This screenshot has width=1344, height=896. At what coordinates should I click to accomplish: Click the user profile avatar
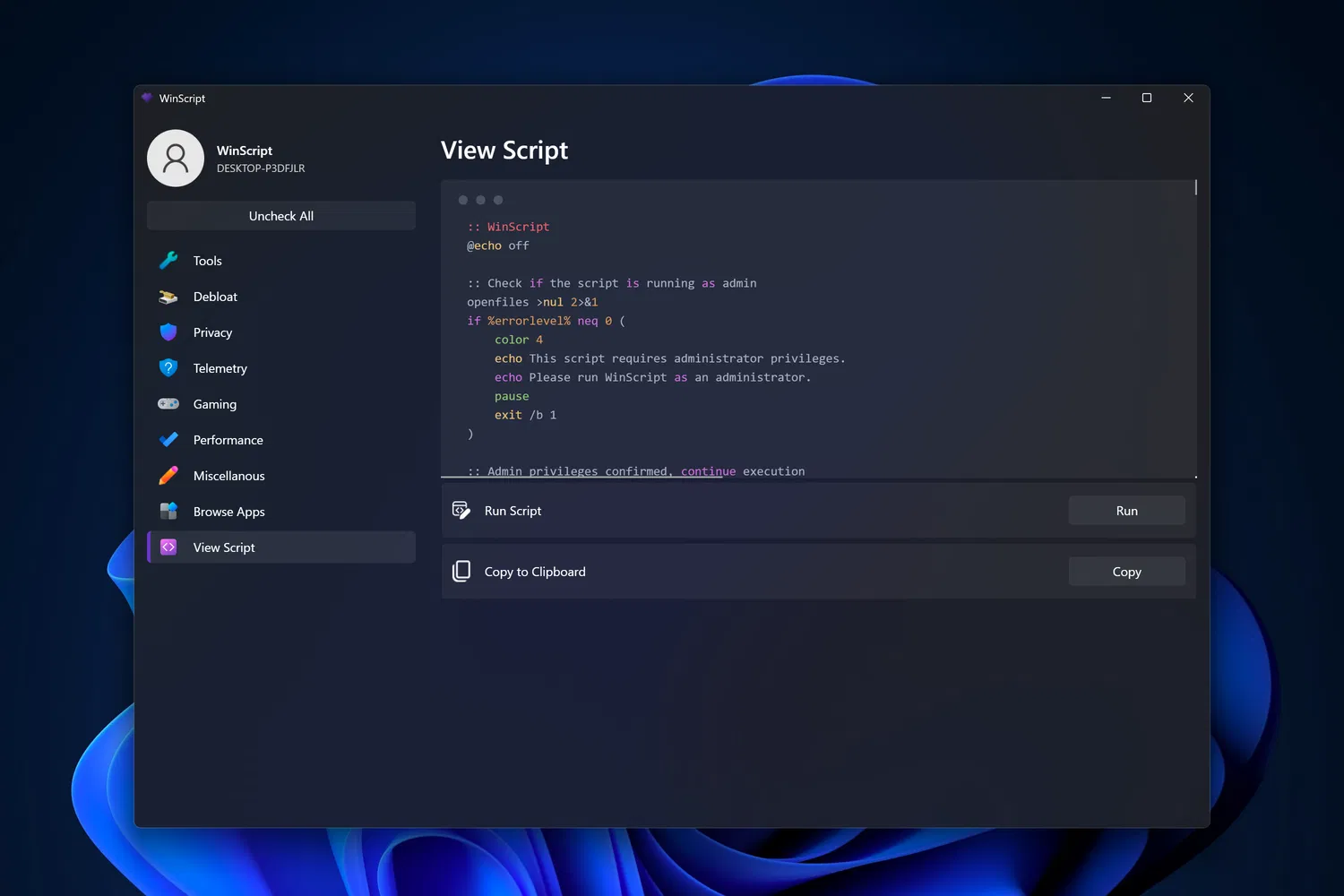pyautogui.click(x=176, y=159)
